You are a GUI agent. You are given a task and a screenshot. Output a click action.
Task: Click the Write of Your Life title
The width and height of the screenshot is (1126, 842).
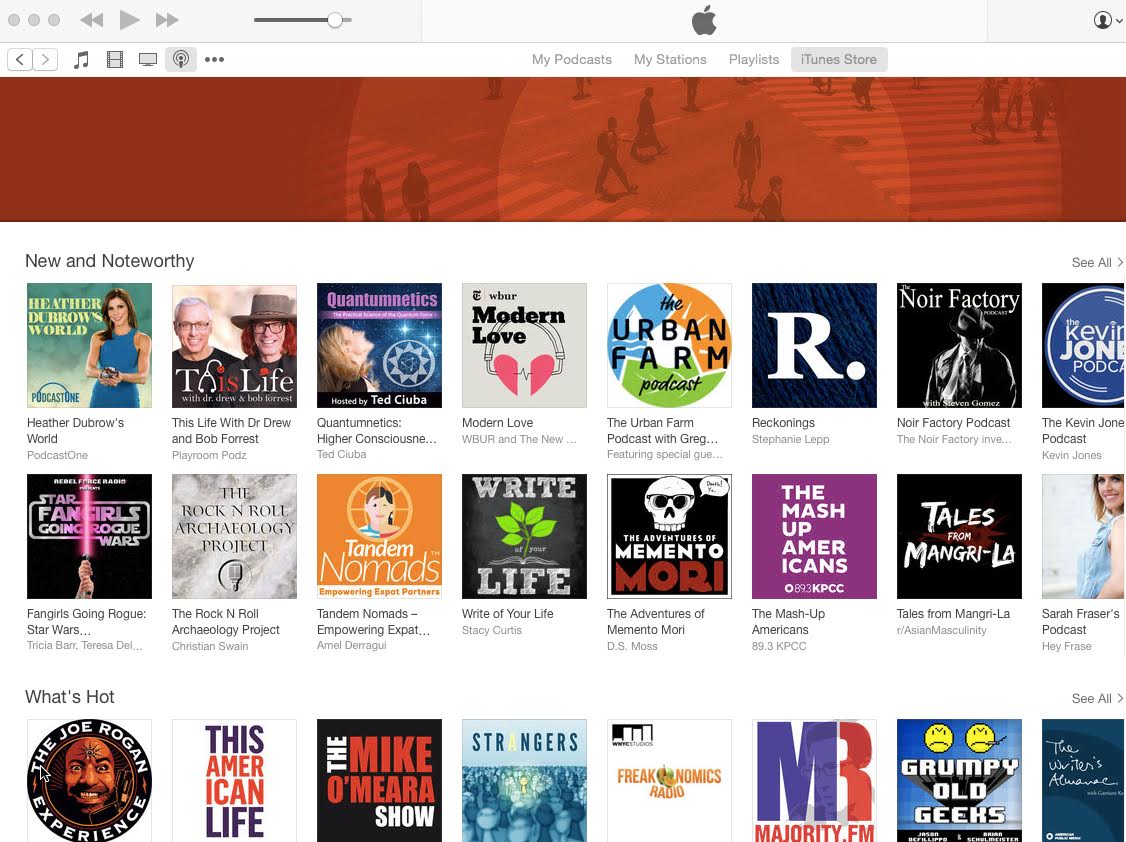pos(508,614)
